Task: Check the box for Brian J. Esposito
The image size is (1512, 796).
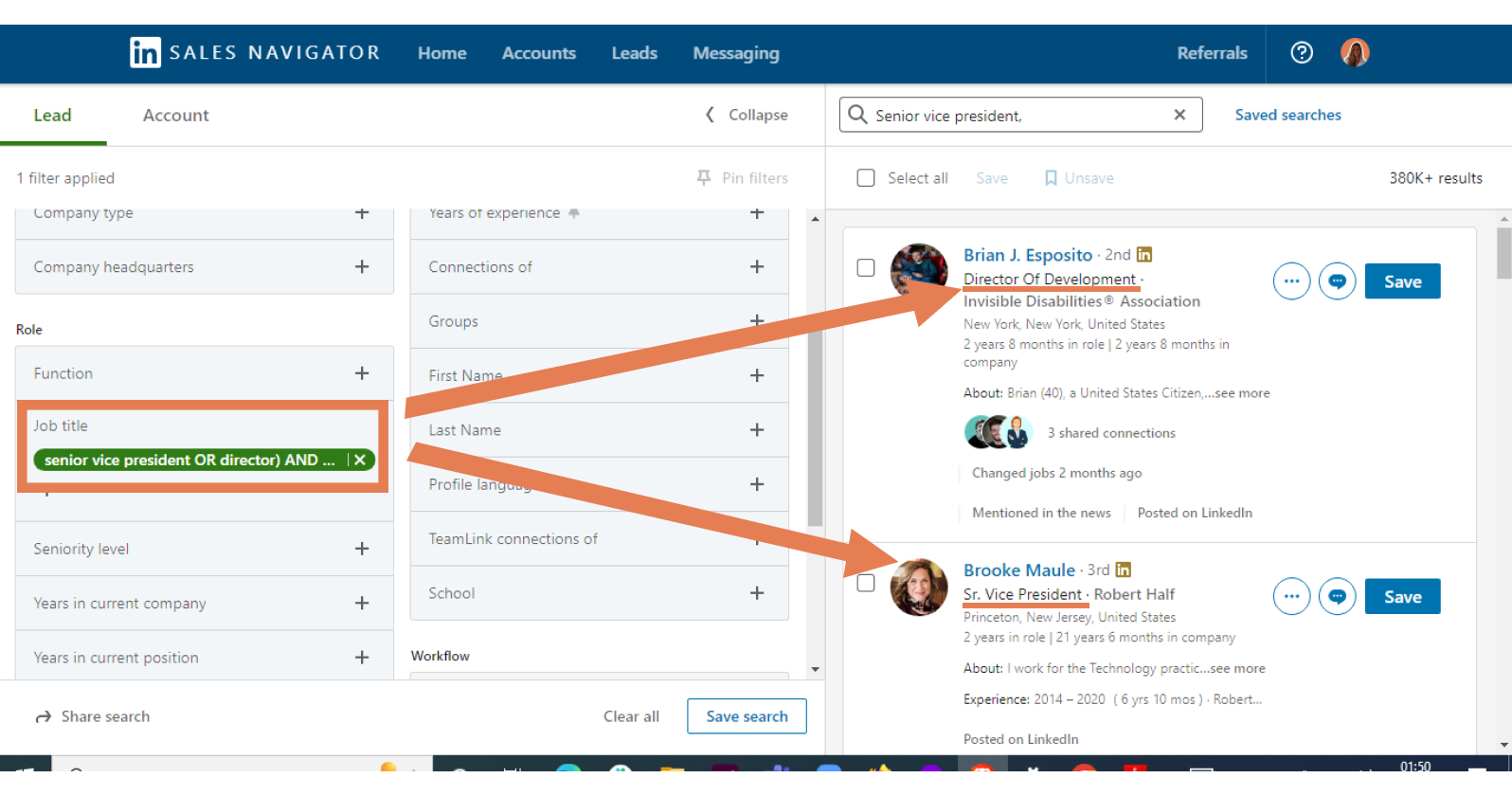Action: [x=866, y=268]
